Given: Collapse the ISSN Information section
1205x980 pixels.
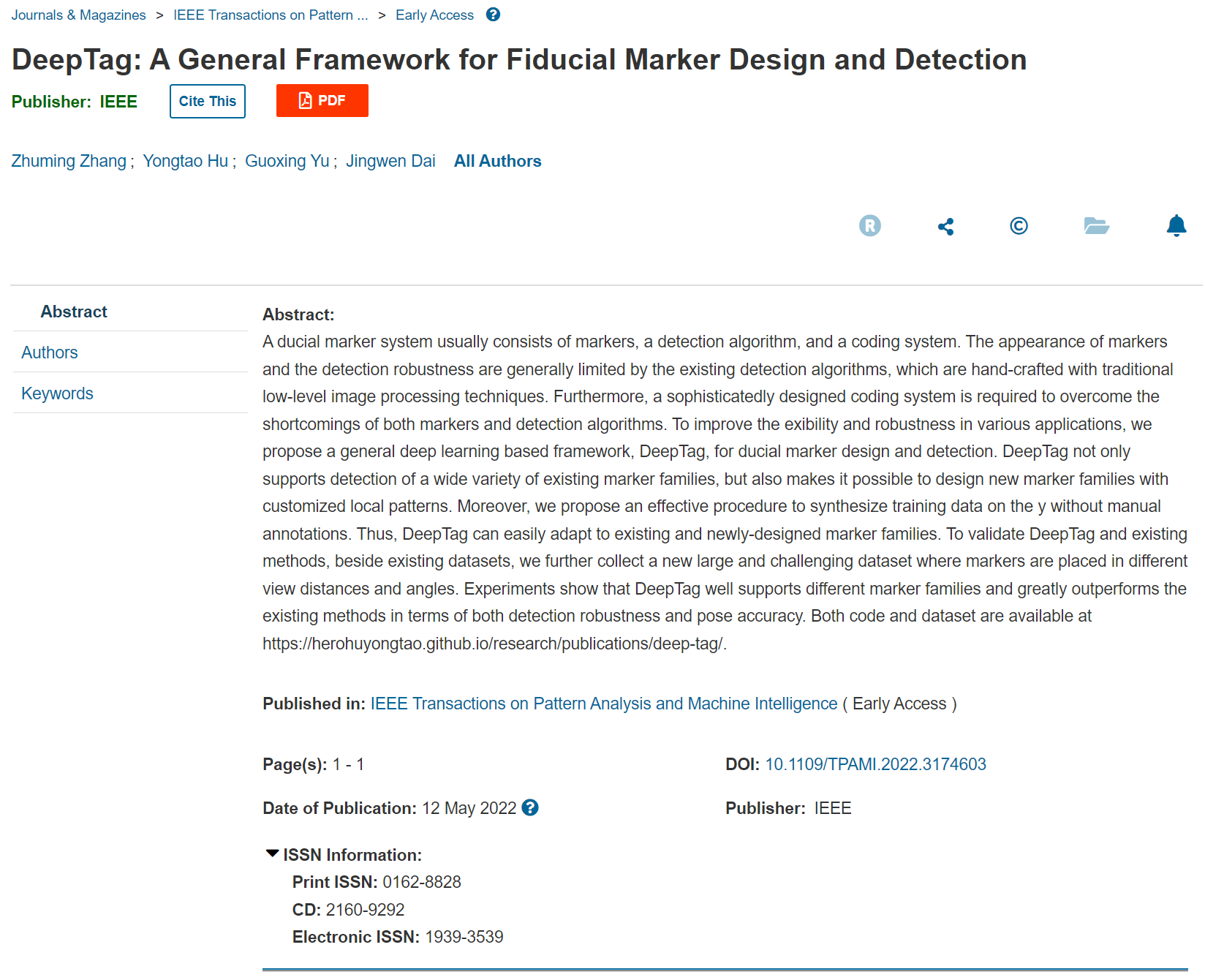Looking at the screenshot, I should pyautogui.click(x=343, y=854).
